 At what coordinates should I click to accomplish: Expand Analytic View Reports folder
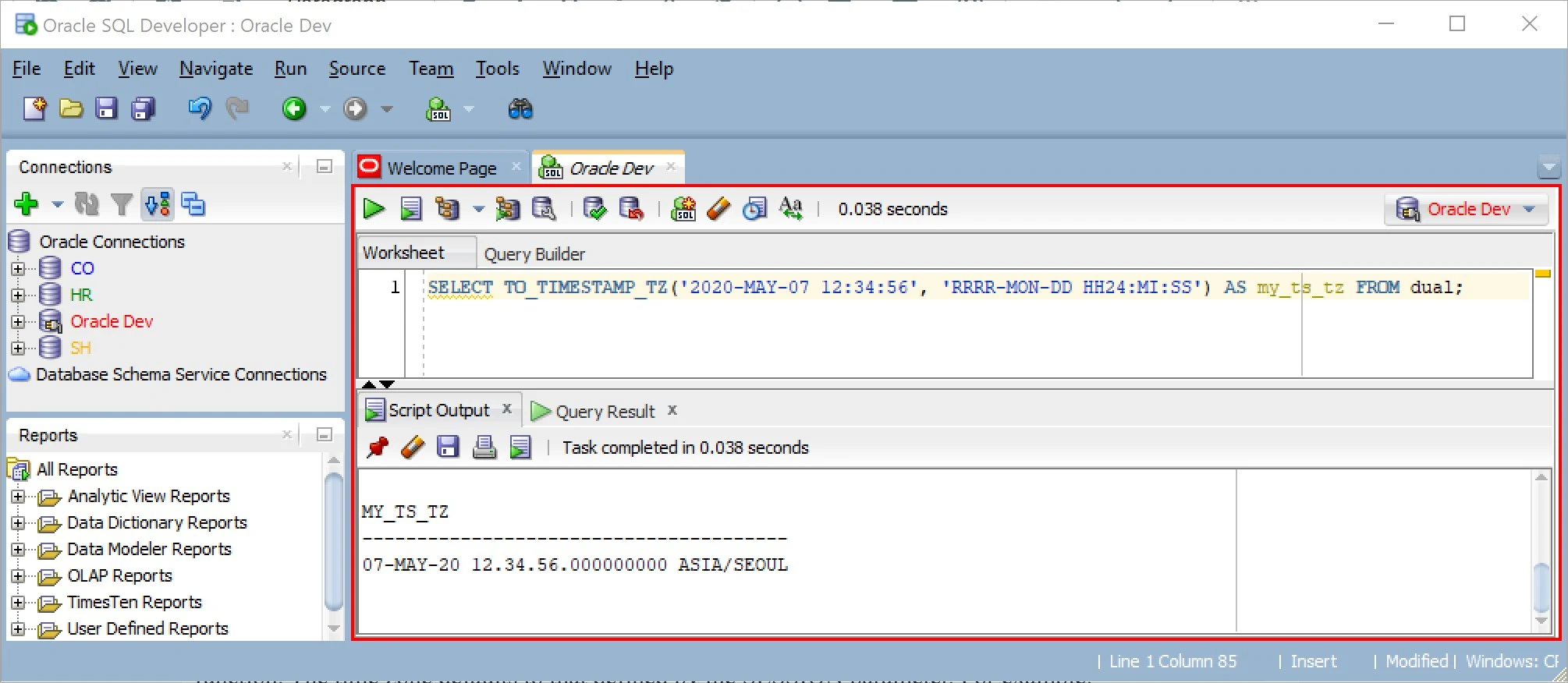pyautogui.click(x=18, y=497)
